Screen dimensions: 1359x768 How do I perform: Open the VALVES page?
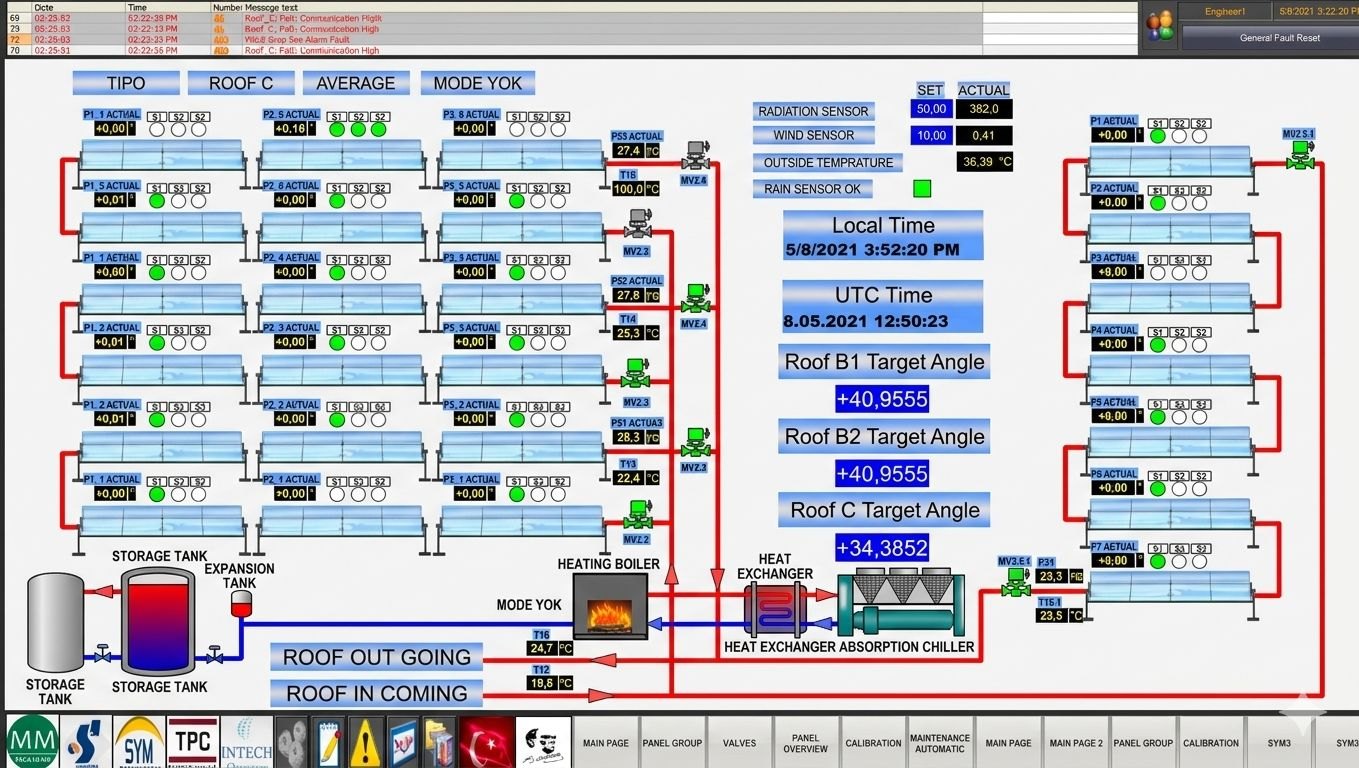(x=739, y=743)
